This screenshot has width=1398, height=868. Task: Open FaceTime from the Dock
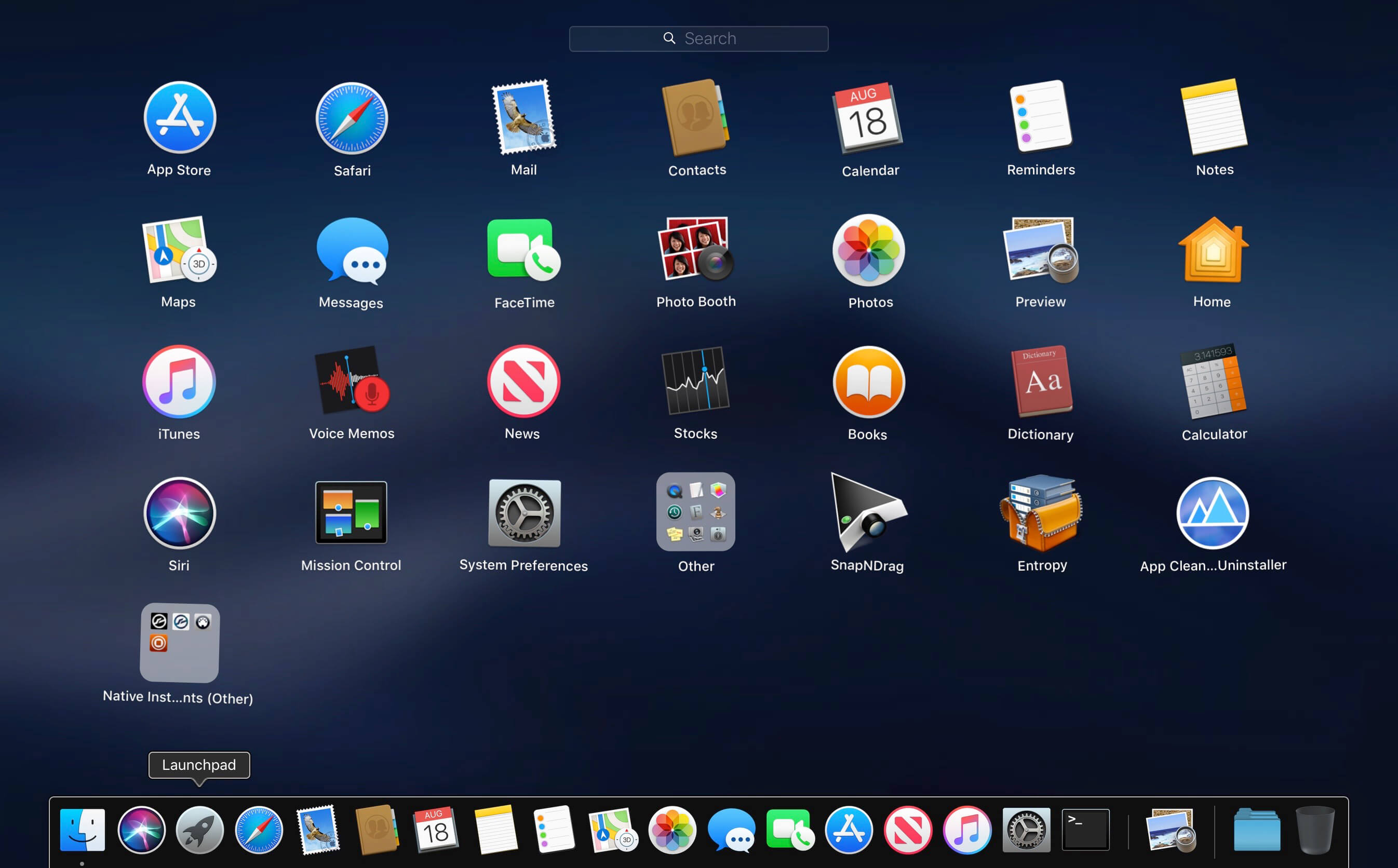click(790, 830)
